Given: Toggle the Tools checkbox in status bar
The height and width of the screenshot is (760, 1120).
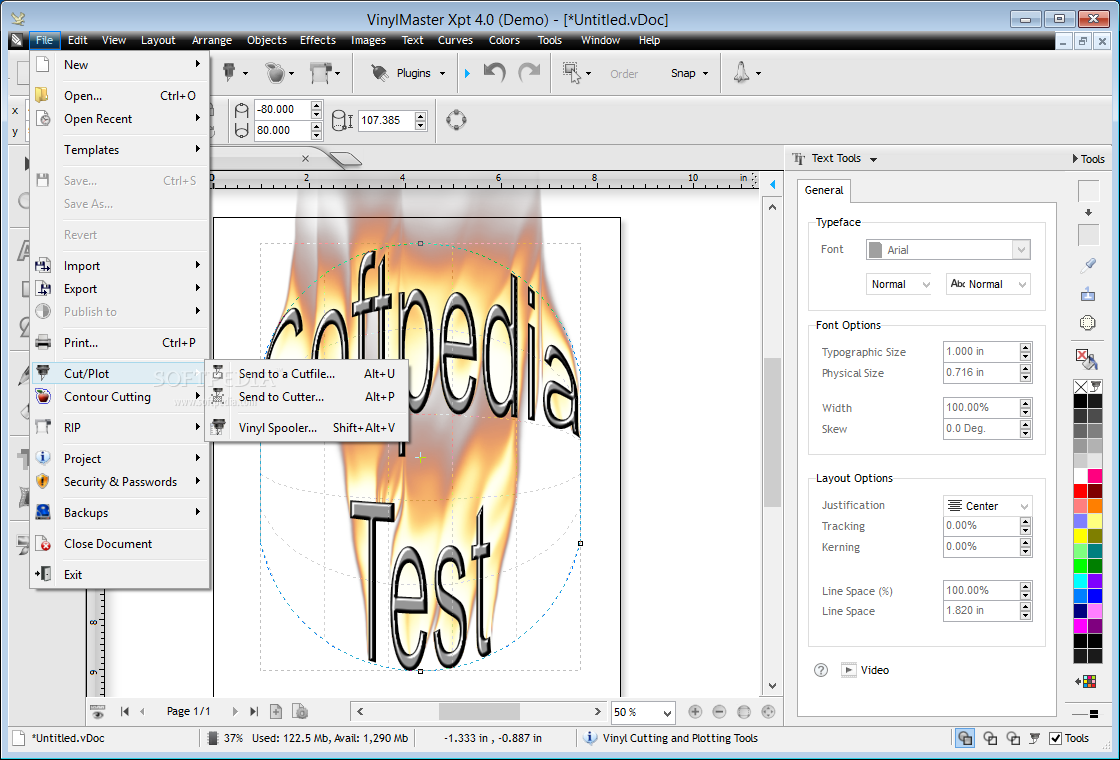Looking at the screenshot, I should 1055,738.
